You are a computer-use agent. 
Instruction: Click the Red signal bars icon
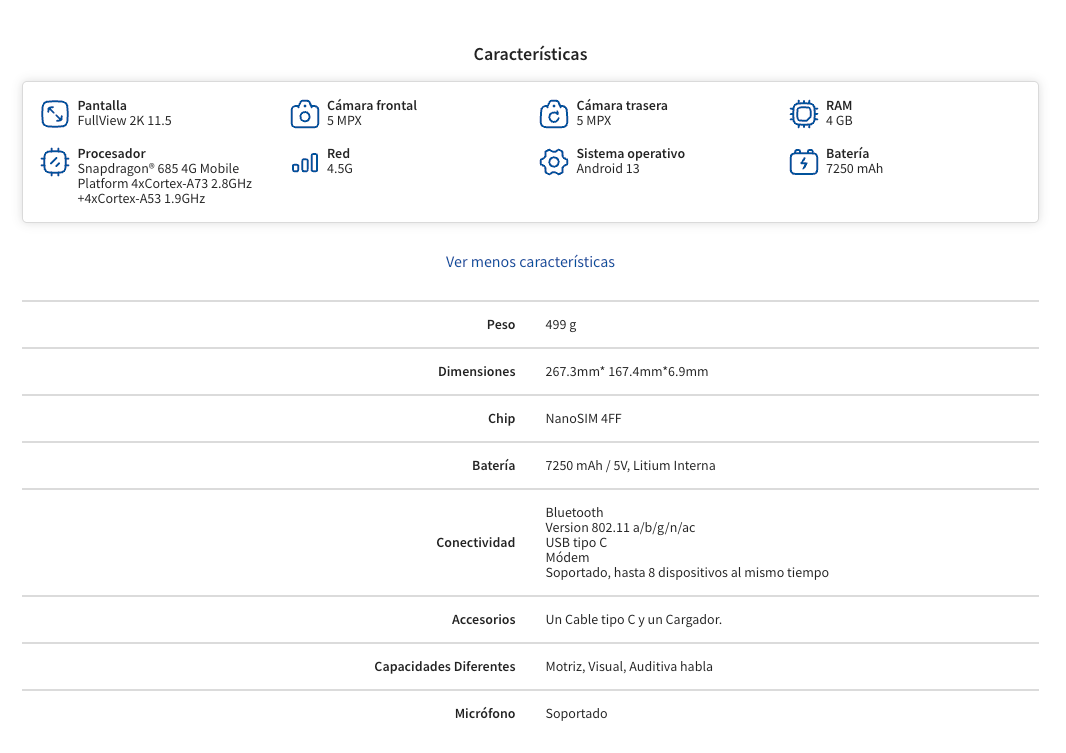(305, 162)
